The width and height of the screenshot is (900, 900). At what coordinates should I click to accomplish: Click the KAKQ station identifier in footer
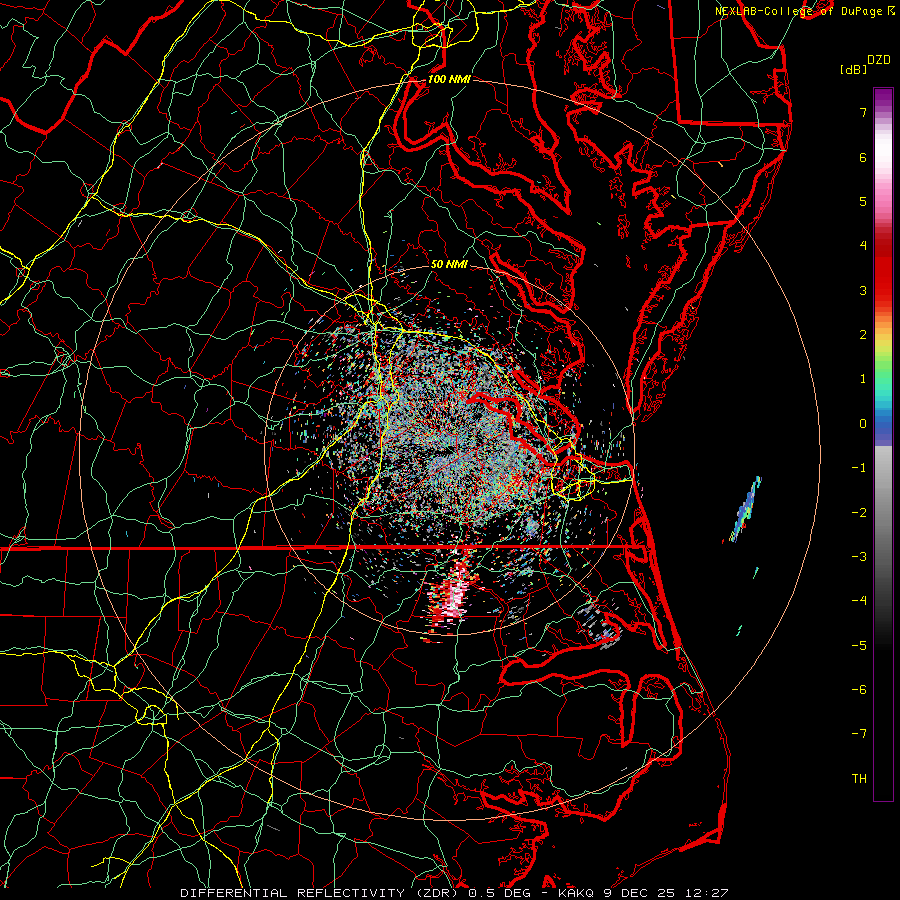(575, 893)
